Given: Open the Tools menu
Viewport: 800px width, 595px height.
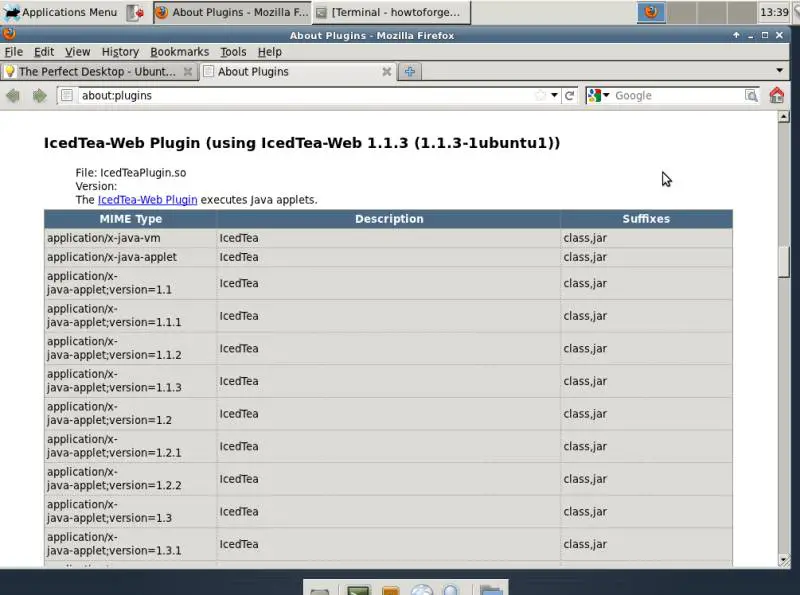Looking at the screenshot, I should click(x=233, y=52).
